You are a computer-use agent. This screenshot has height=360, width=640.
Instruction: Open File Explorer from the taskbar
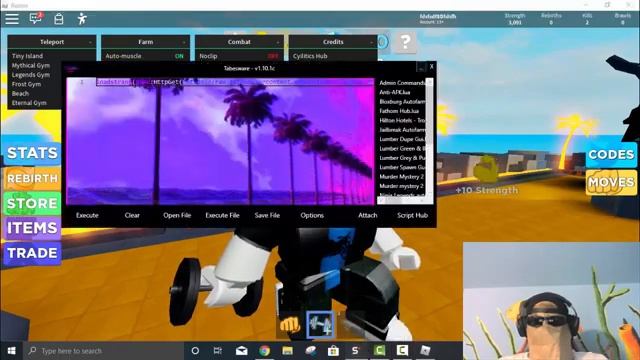click(287, 351)
